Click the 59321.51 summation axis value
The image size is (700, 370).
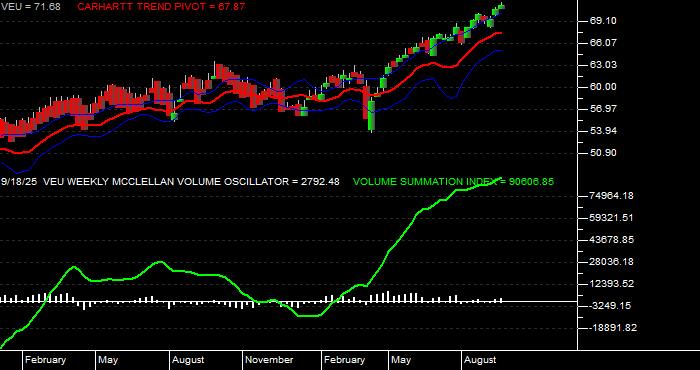(611, 218)
